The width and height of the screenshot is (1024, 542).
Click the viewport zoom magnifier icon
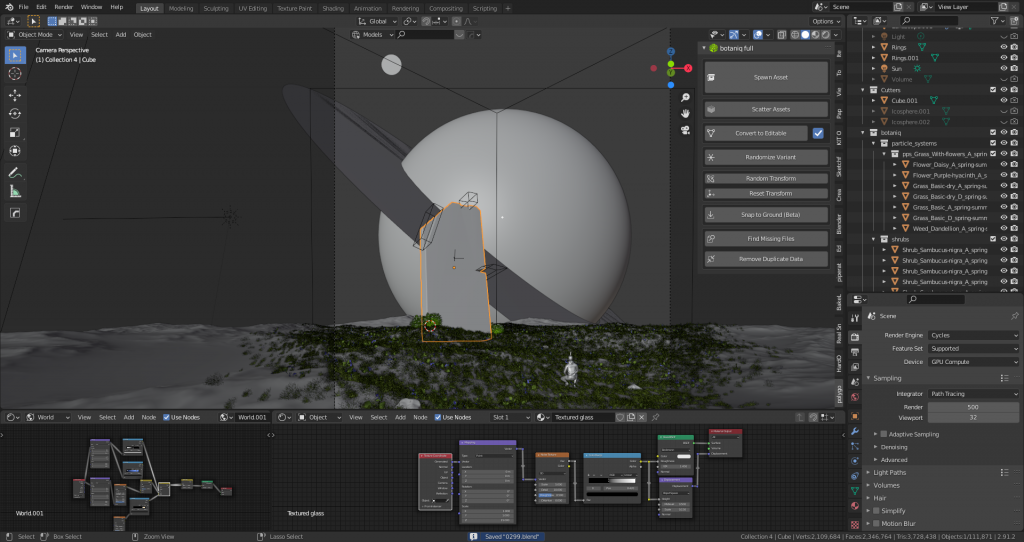(685, 97)
